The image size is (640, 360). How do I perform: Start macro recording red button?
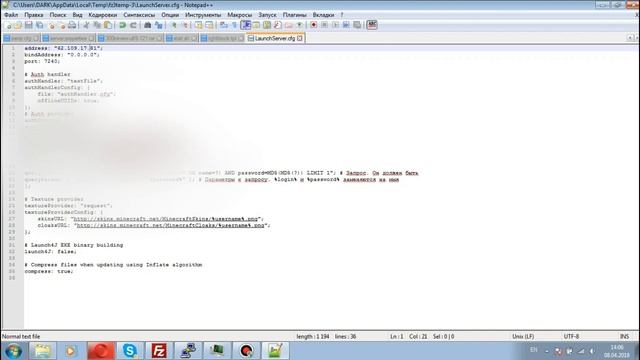coord(313,25)
